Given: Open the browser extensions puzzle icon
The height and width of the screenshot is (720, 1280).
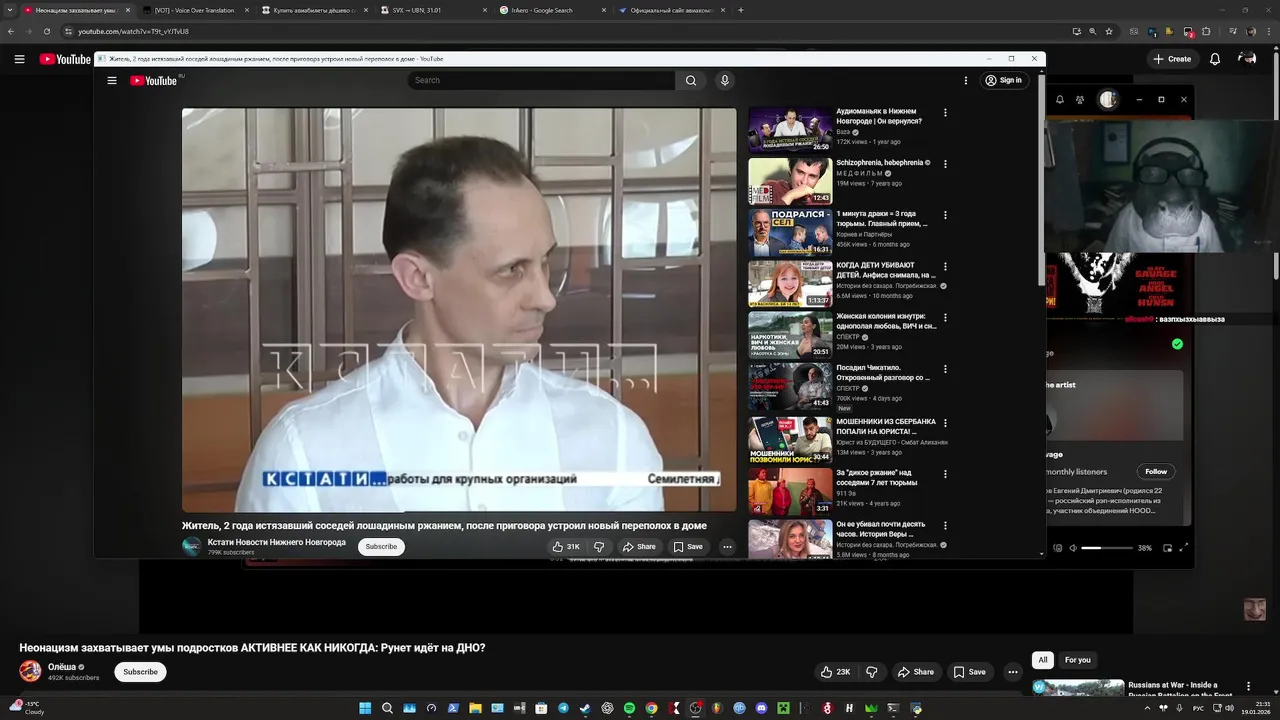Looking at the screenshot, I should [1206, 31].
